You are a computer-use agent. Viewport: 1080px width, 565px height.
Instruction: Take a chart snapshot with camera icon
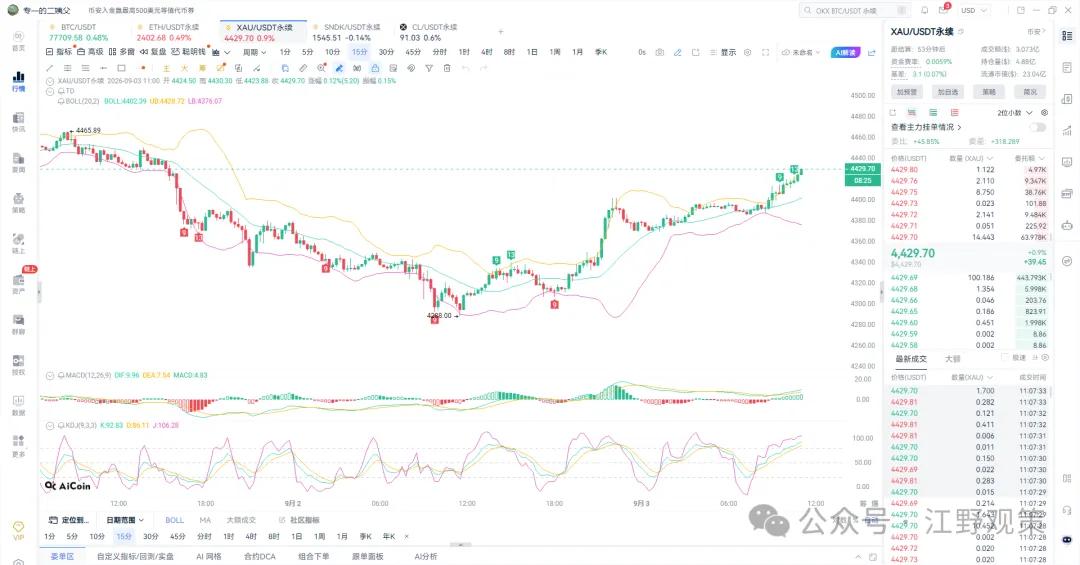[660, 52]
